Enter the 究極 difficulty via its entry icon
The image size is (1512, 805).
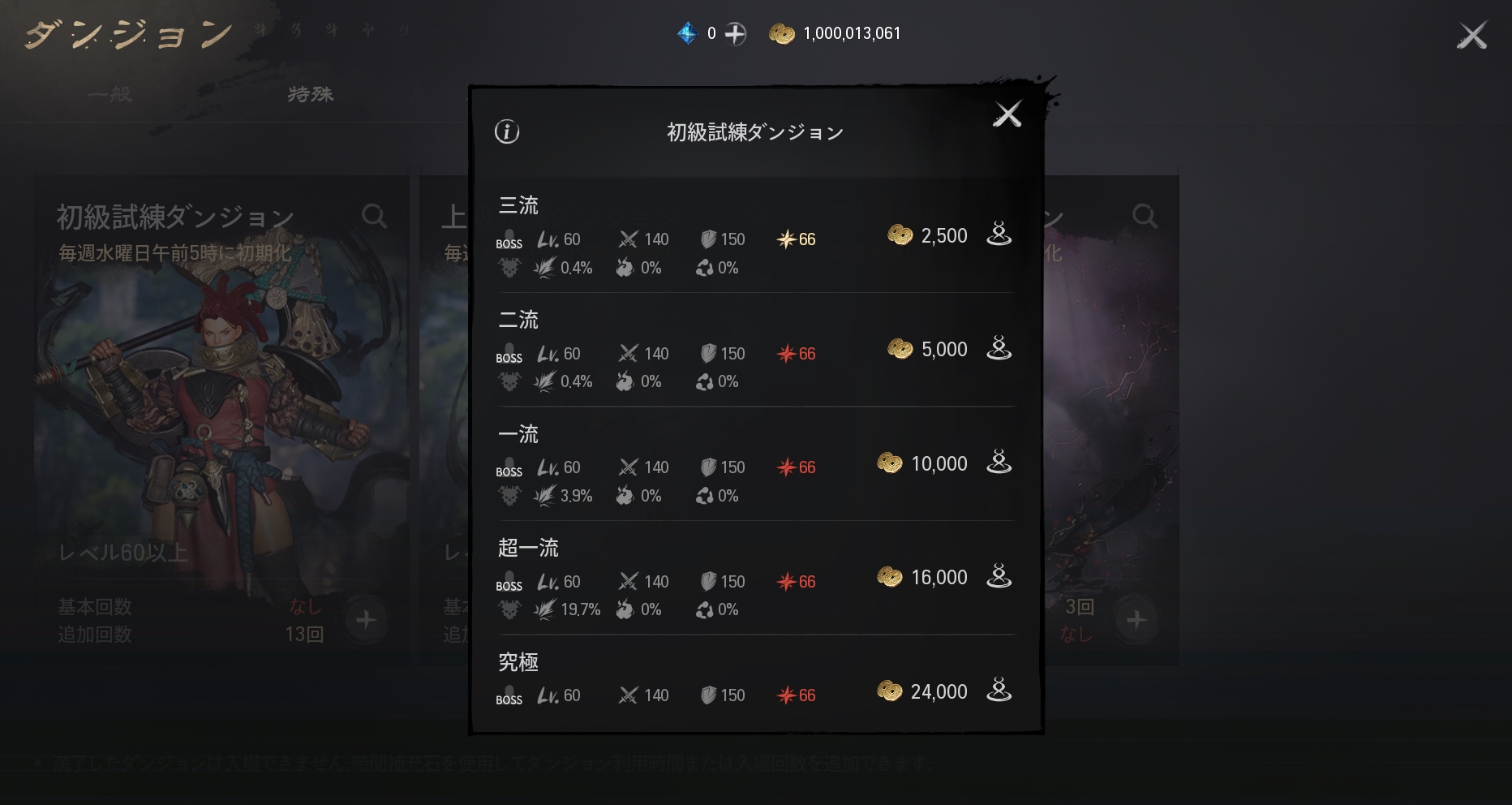pos(999,691)
